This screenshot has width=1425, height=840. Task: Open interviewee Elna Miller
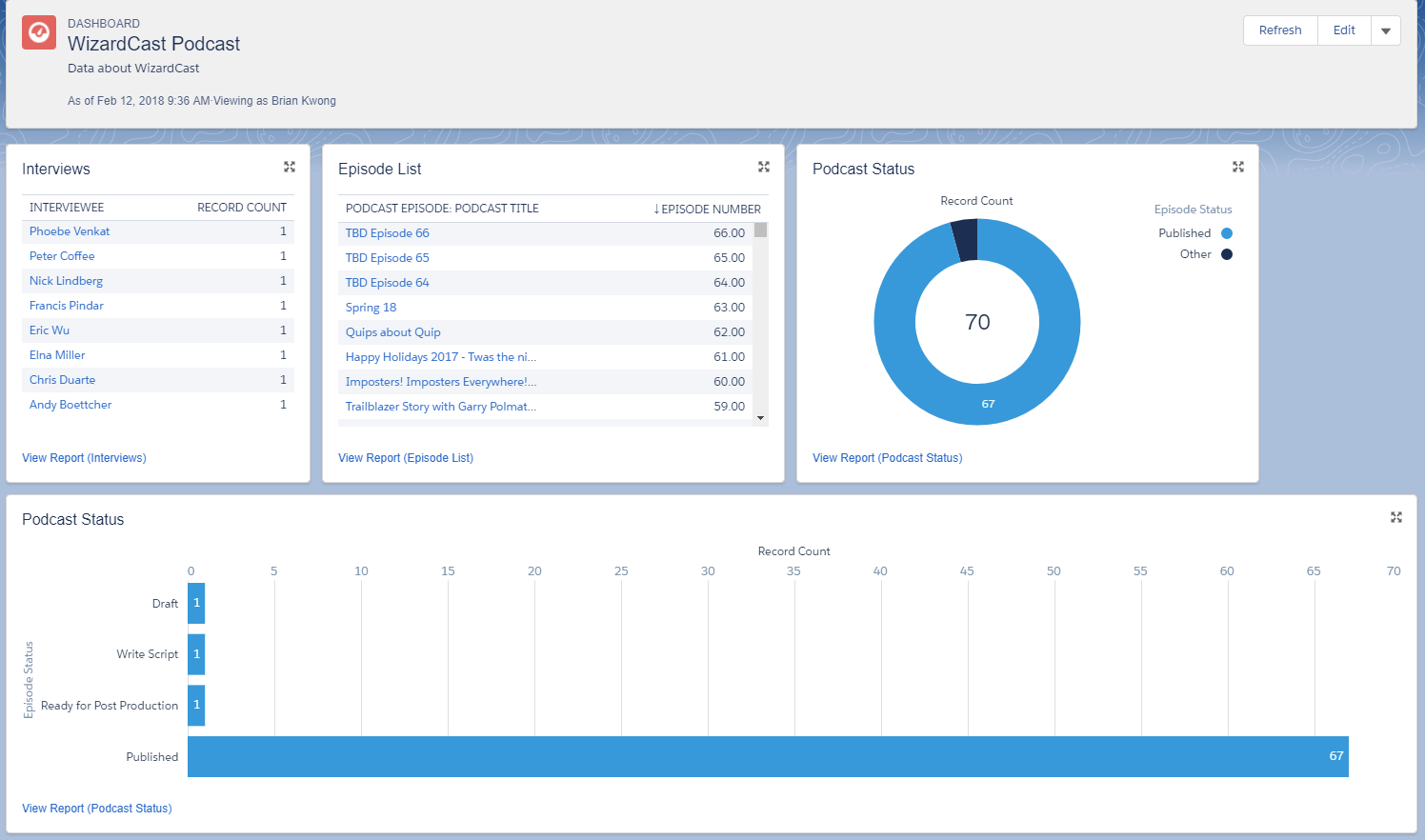coord(57,355)
